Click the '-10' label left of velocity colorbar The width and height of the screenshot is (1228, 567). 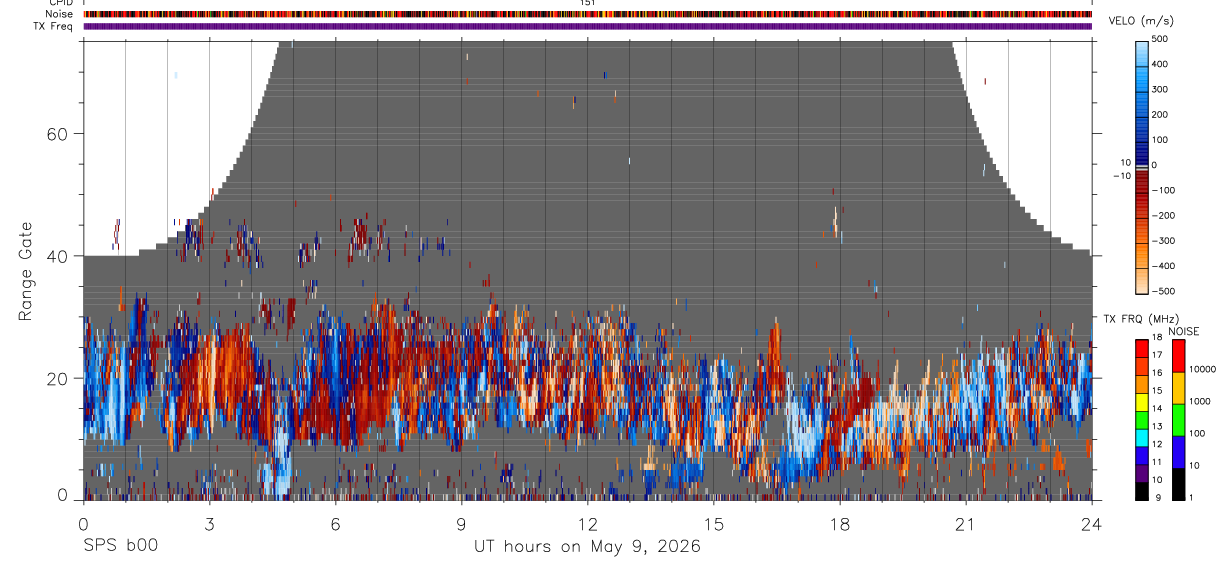[1121, 176]
